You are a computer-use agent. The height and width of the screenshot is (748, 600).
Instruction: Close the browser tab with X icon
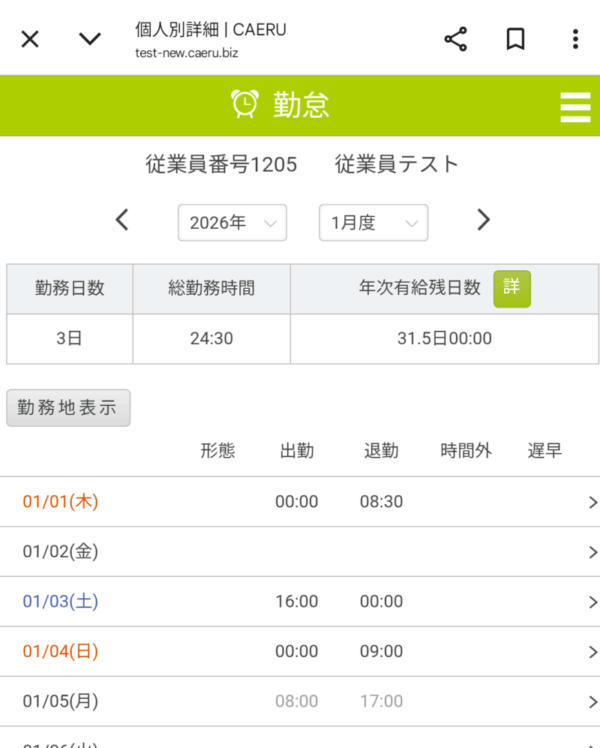(x=30, y=39)
